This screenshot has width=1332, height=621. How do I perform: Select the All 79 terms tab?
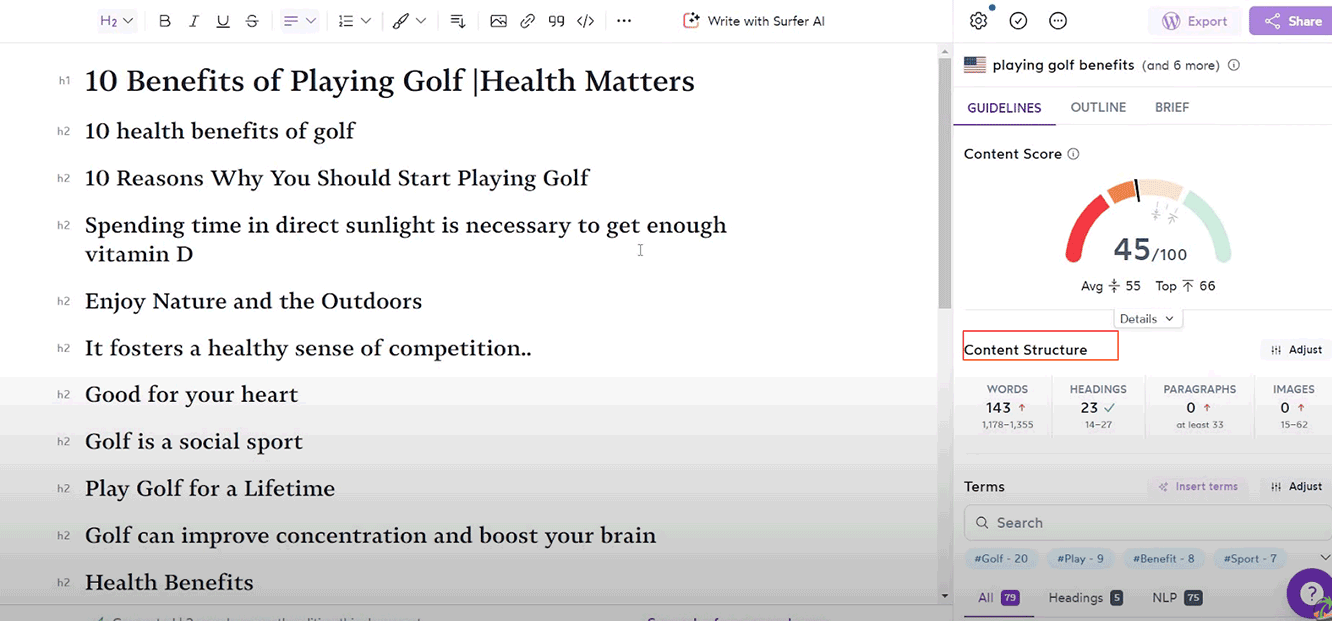997,598
